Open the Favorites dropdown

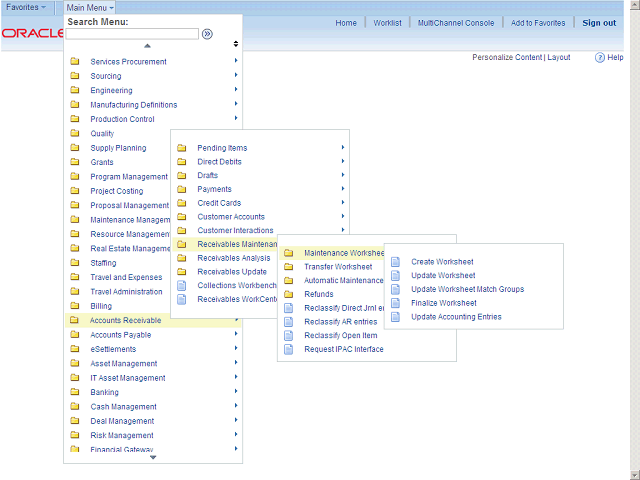26,7
